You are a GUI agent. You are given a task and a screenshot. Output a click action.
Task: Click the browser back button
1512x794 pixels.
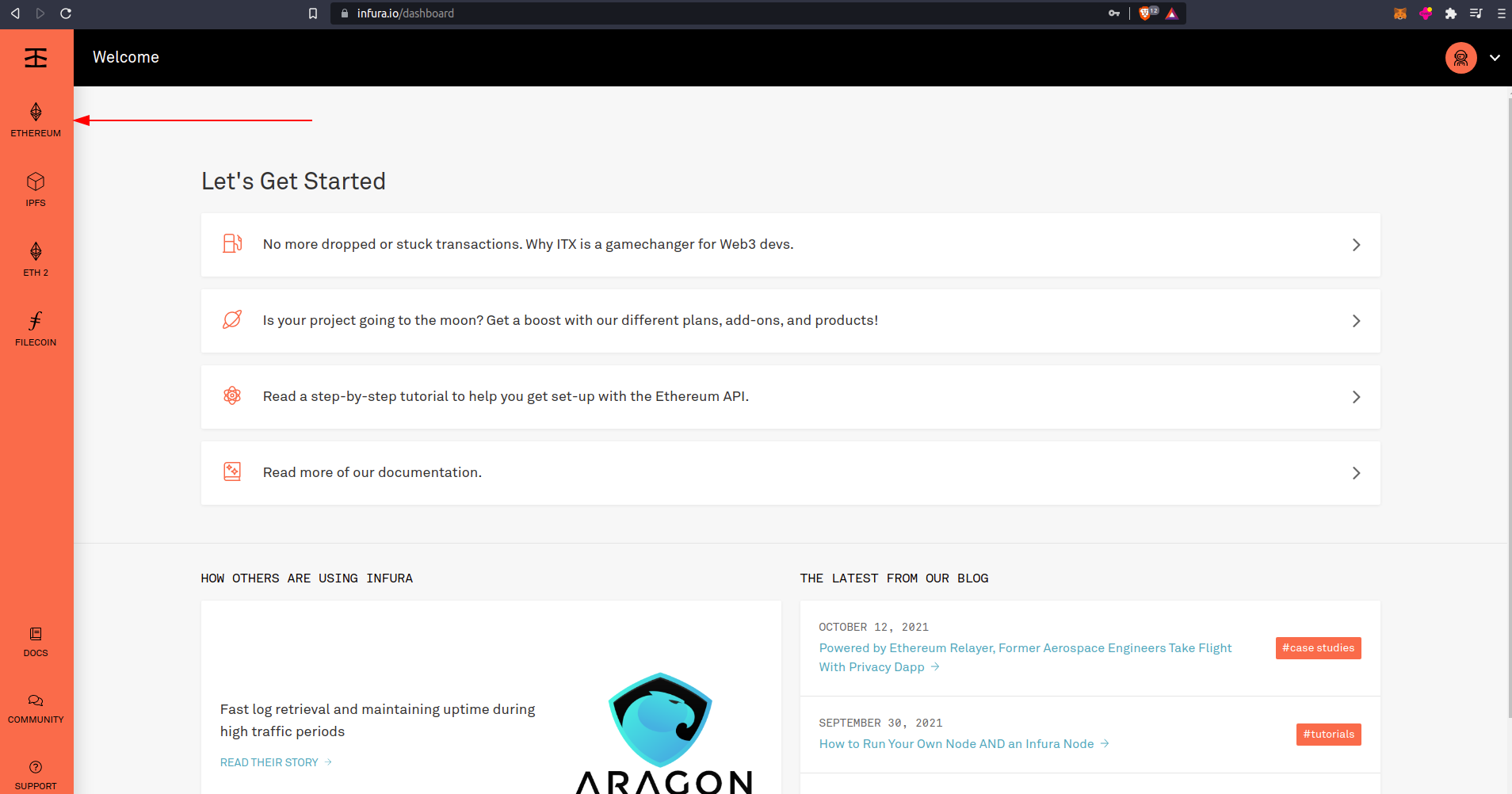coord(15,13)
